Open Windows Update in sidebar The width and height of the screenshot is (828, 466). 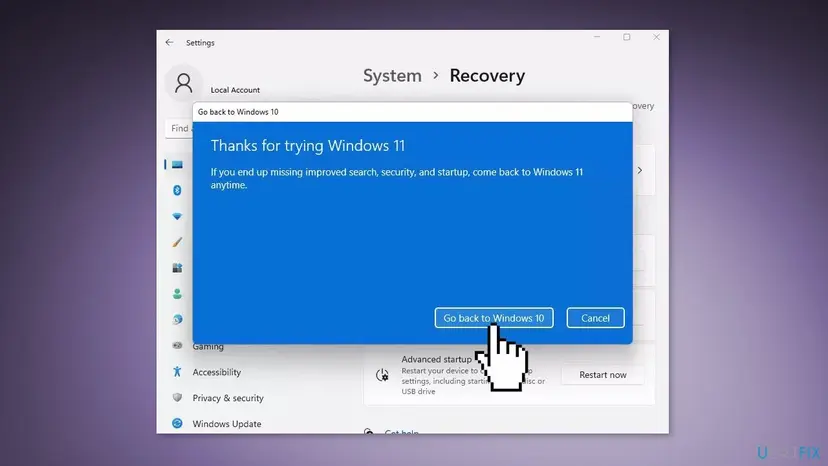click(x=227, y=424)
